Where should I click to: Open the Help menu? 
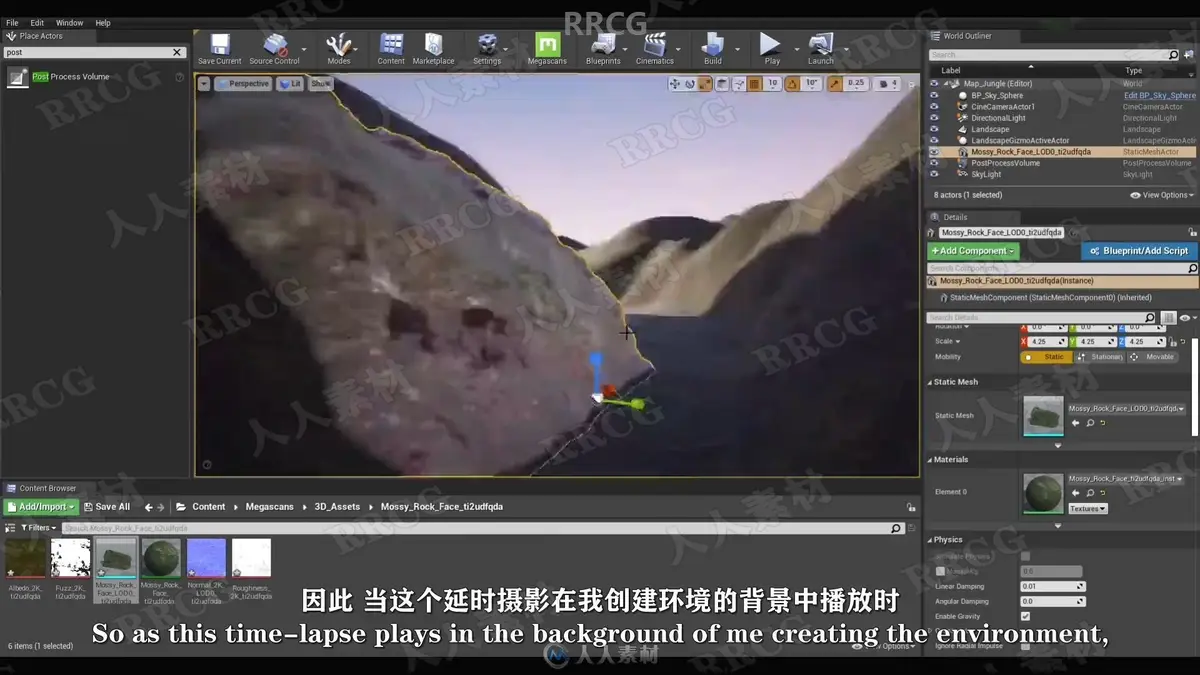(x=103, y=22)
